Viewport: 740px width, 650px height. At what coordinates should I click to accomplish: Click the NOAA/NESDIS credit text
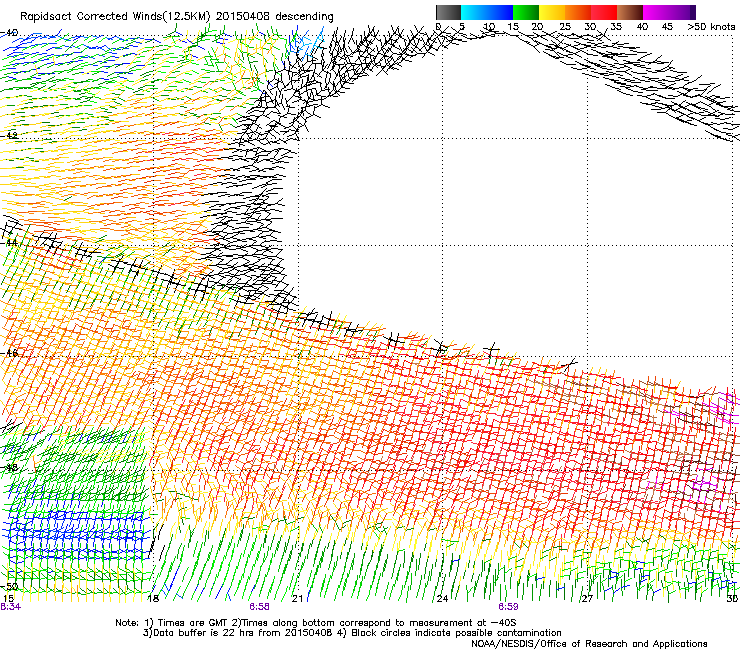pyautogui.click(x=589, y=644)
